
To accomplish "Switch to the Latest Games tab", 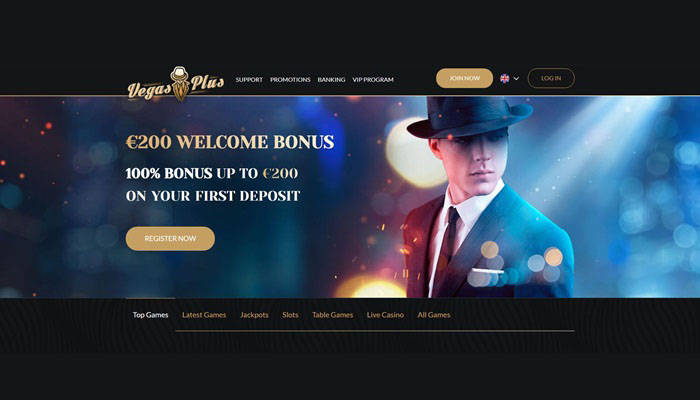I will point(204,315).
